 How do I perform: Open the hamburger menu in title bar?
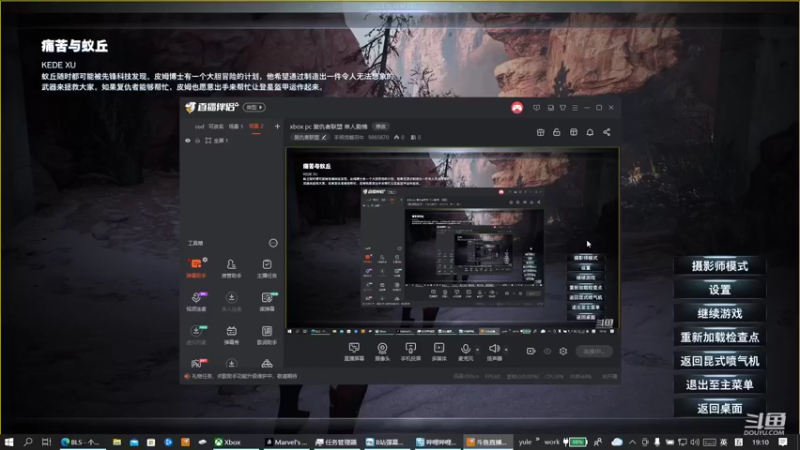(x=575, y=108)
